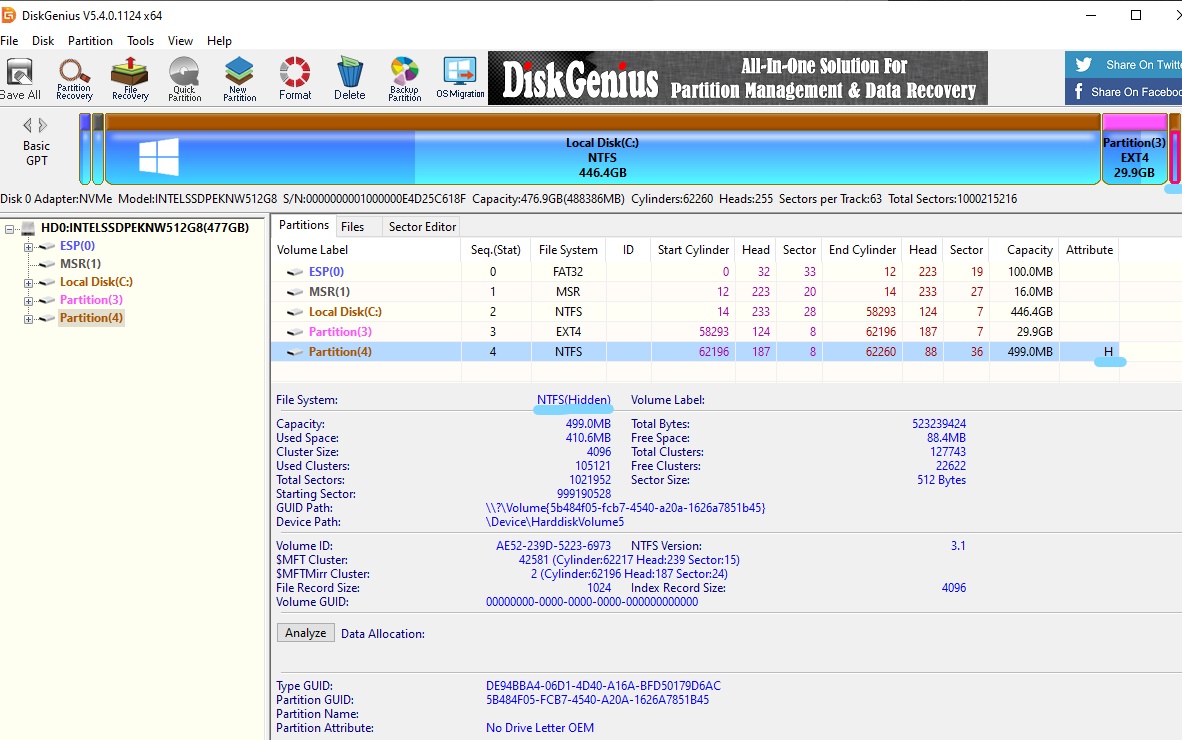Click the Start Cylinder column header

pos(693,250)
